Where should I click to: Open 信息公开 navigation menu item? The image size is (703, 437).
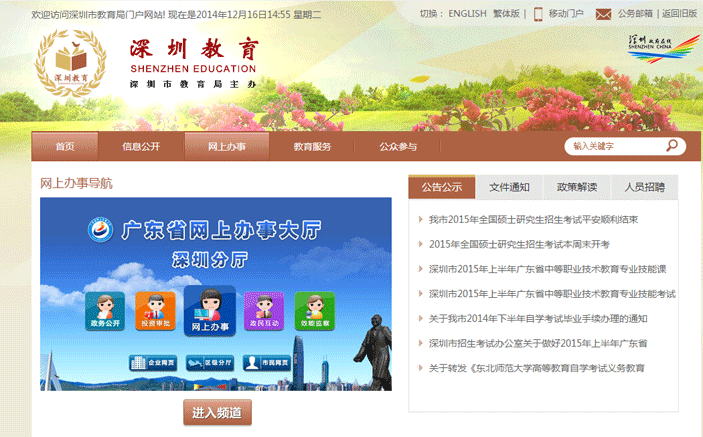pos(141,146)
